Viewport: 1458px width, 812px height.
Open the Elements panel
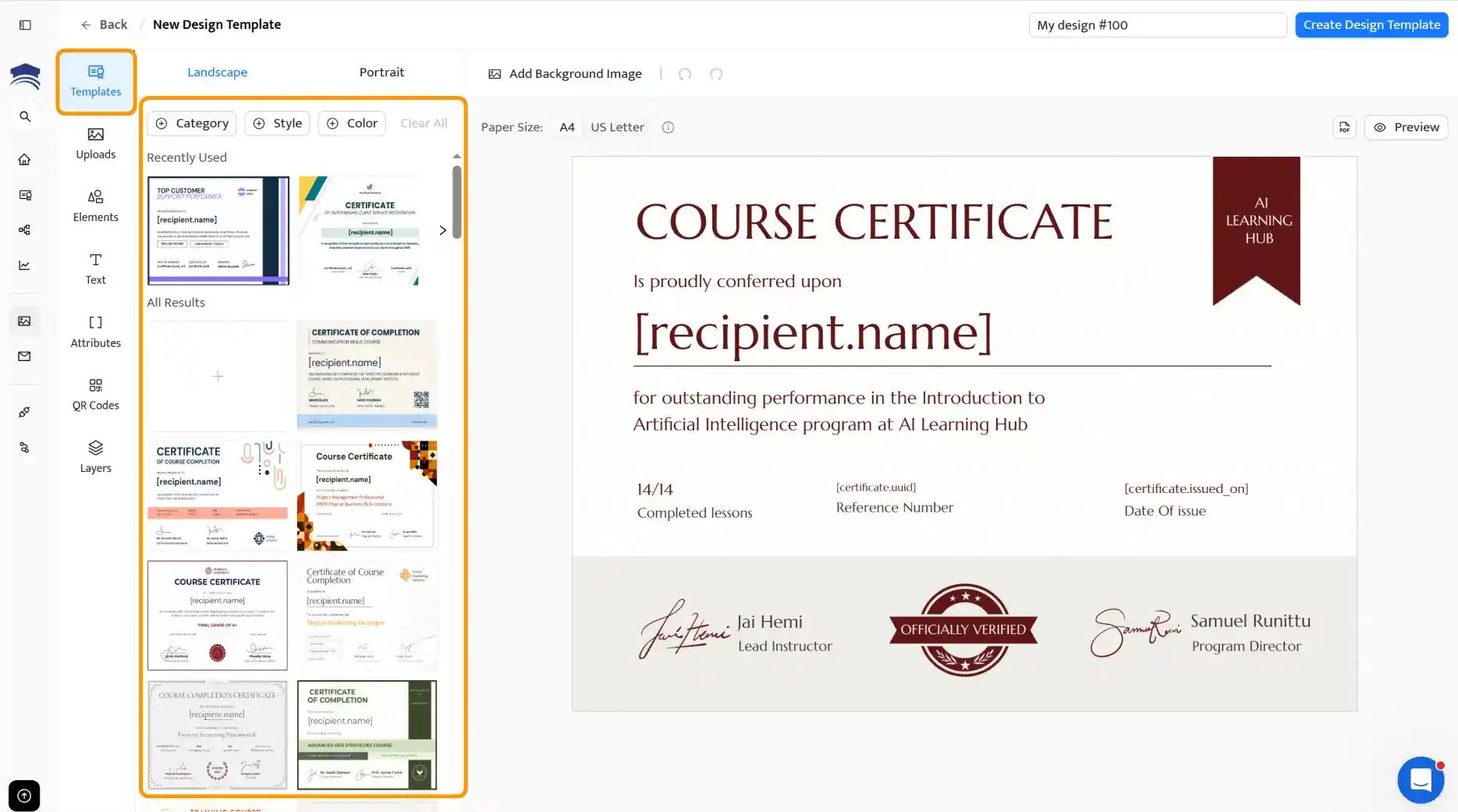pos(96,207)
